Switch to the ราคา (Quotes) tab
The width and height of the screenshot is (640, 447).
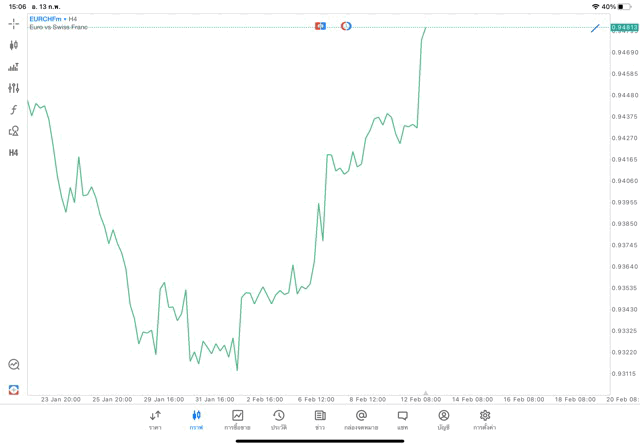(x=155, y=419)
